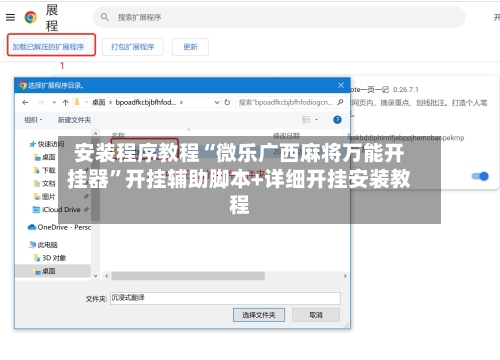Click the horizontal scrollbar in file list
The height and width of the screenshot is (360, 500).
pyautogui.click(x=188, y=276)
